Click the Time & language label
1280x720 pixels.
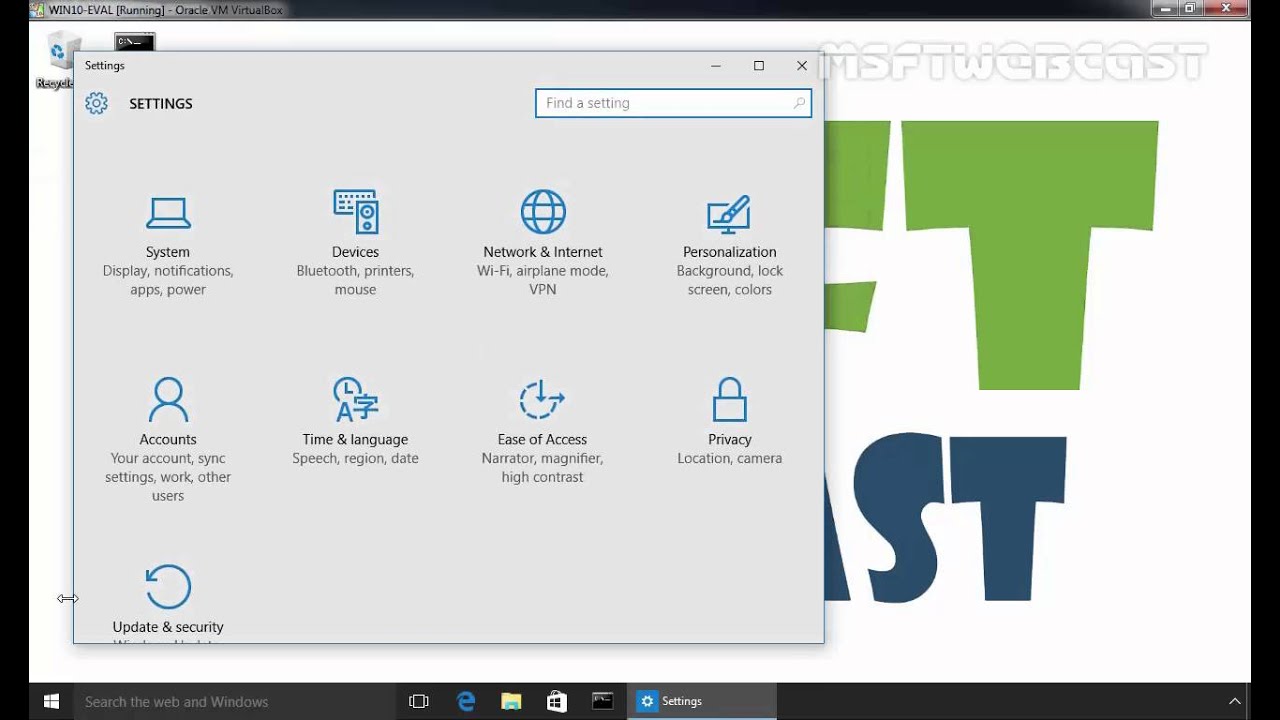(355, 439)
